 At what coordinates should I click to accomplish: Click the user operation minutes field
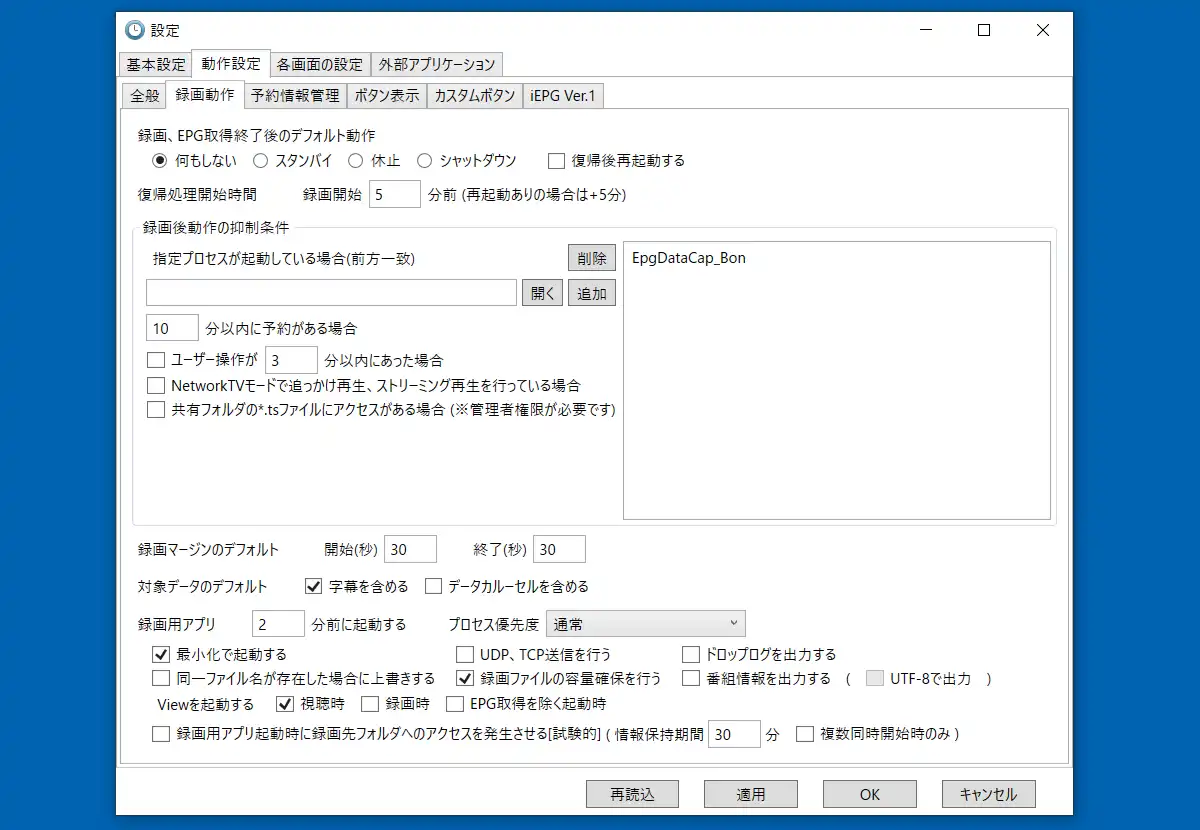pyautogui.click(x=292, y=360)
